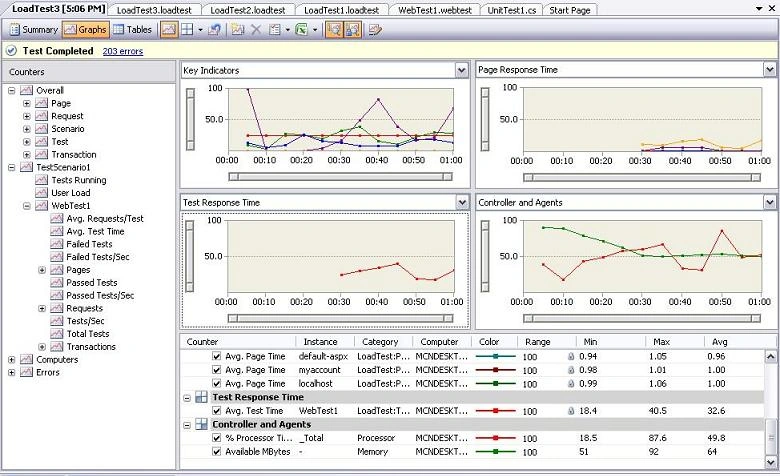Select the Start Page tab

click(x=570, y=10)
